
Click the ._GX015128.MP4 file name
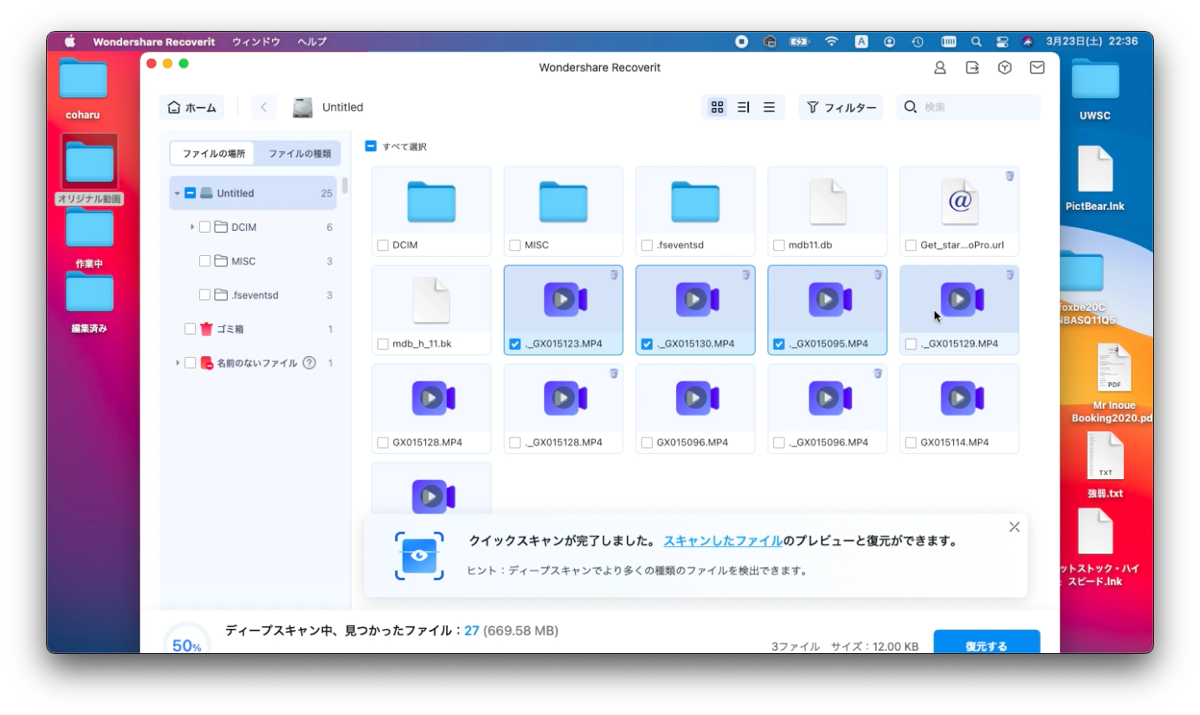(565, 442)
